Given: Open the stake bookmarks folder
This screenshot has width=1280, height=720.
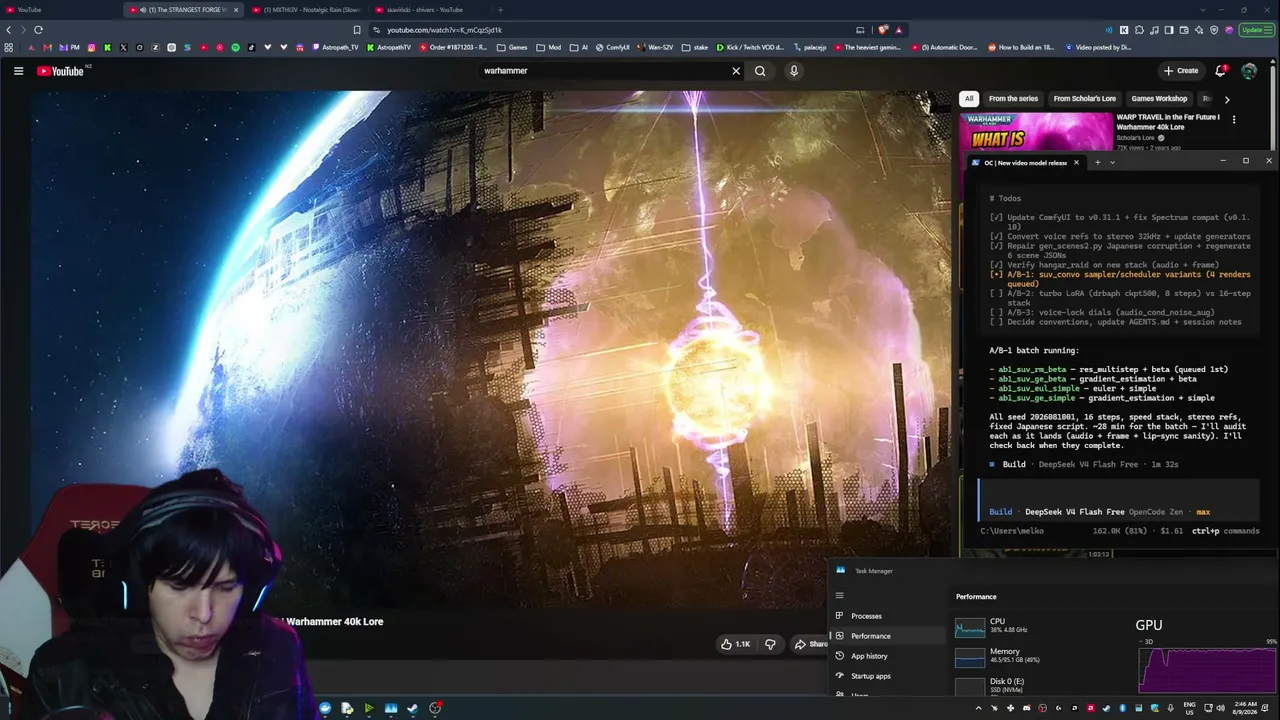Looking at the screenshot, I should point(693,47).
